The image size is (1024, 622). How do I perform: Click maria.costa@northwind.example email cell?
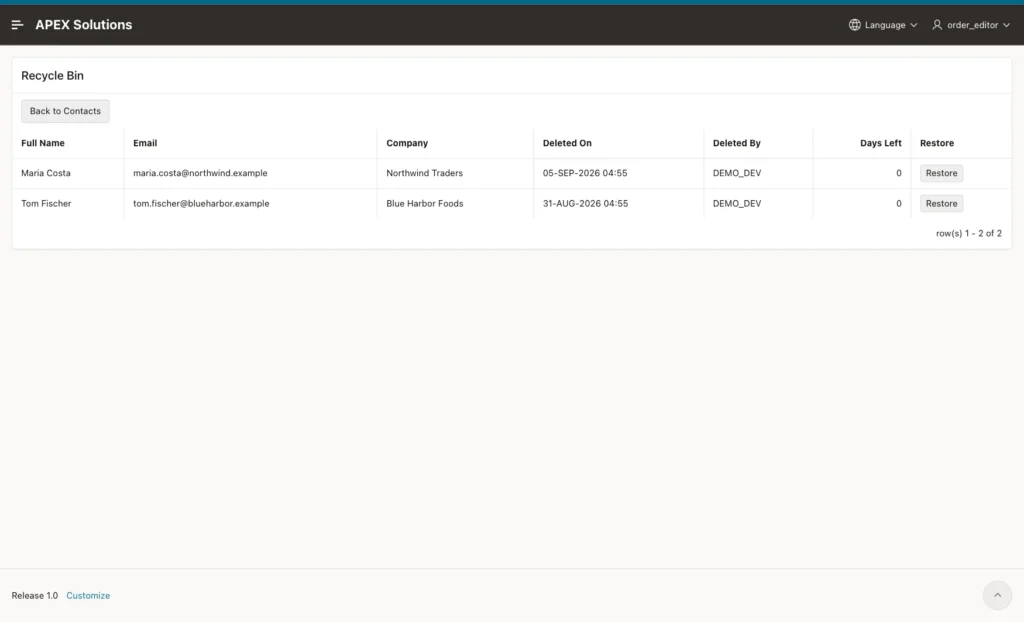coord(200,173)
